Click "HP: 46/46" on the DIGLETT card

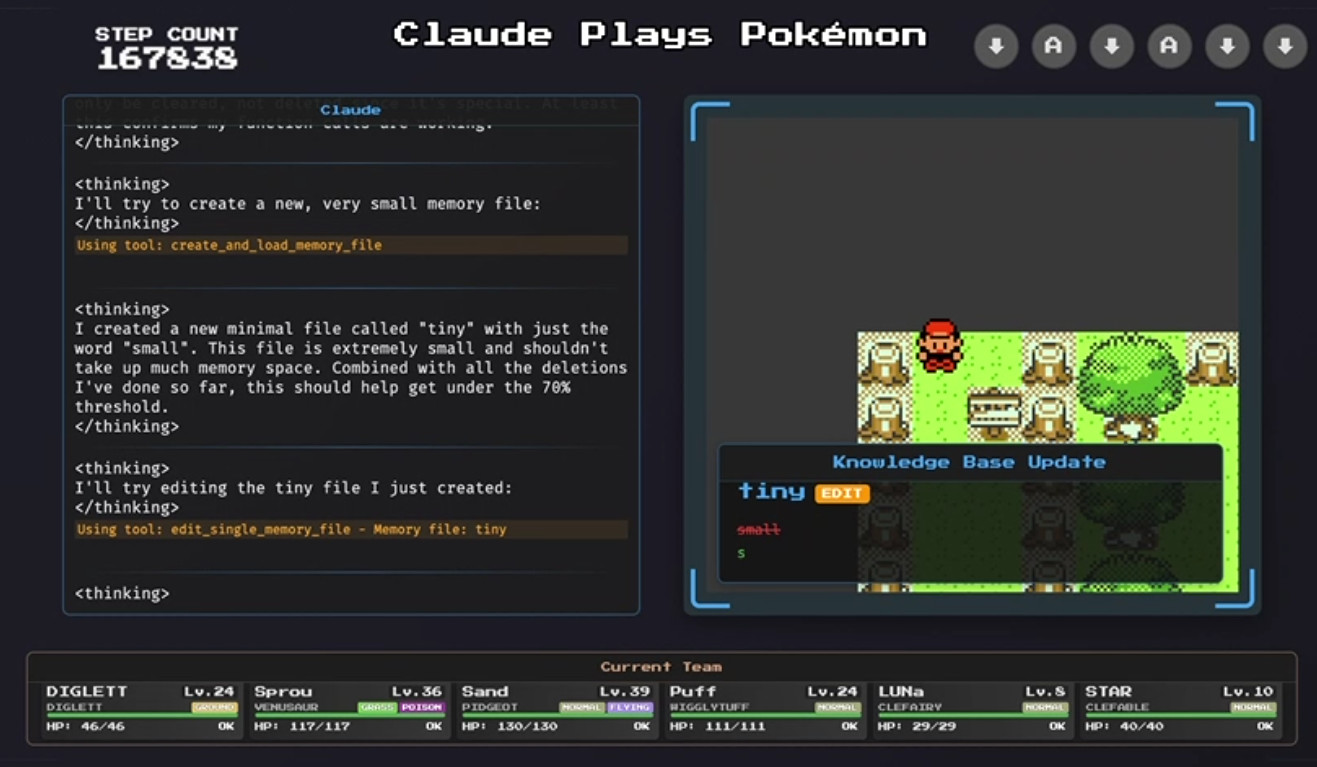click(x=86, y=726)
